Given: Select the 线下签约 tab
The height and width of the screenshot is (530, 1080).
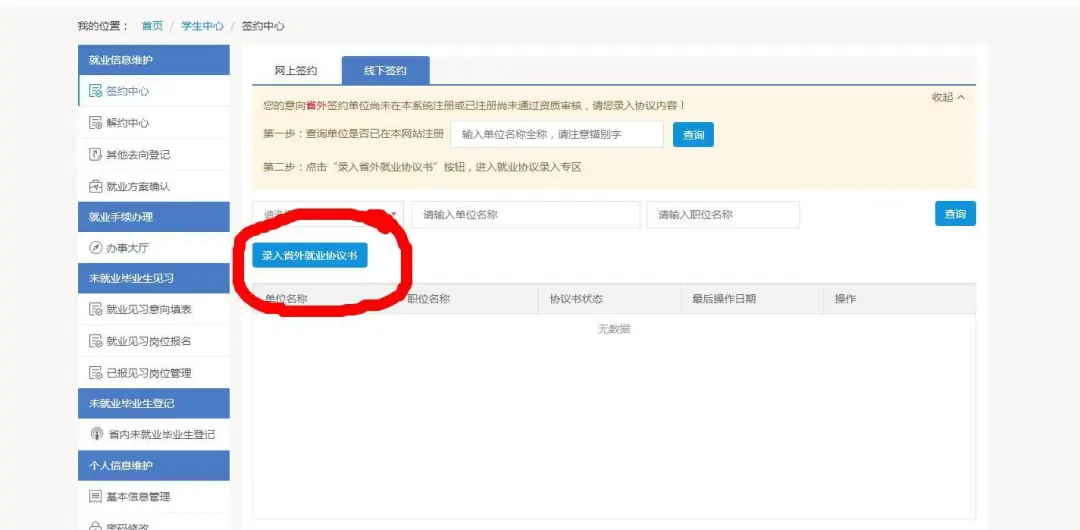Looking at the screenshot, I should [x=385, y=71].
